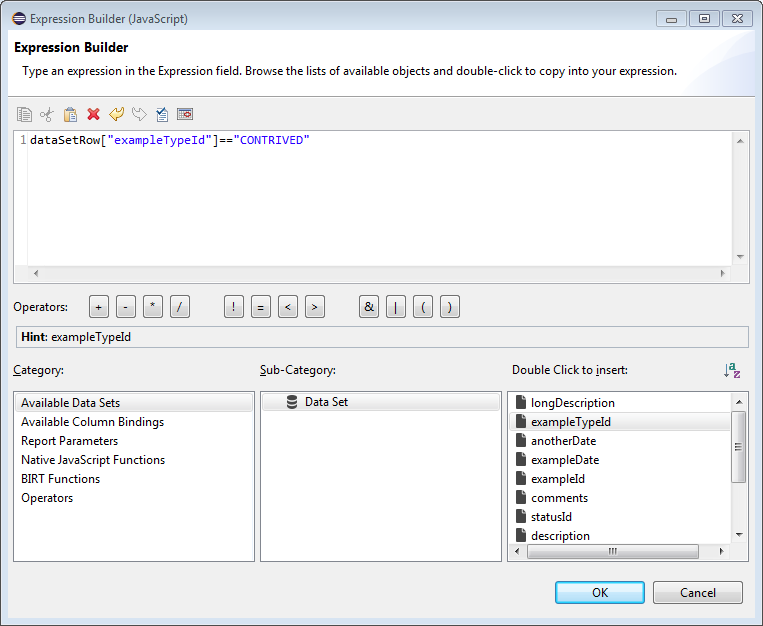Minimize the Expression Builder window
The image size is (763, 626).
tap(672, 18)
